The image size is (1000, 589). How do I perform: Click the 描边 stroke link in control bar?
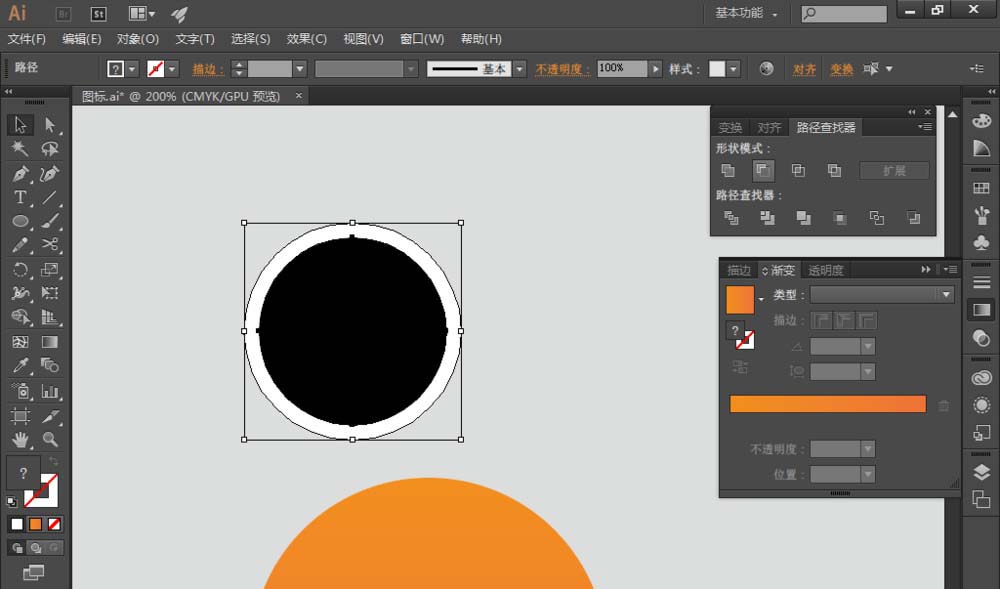[x=209, y=69]
